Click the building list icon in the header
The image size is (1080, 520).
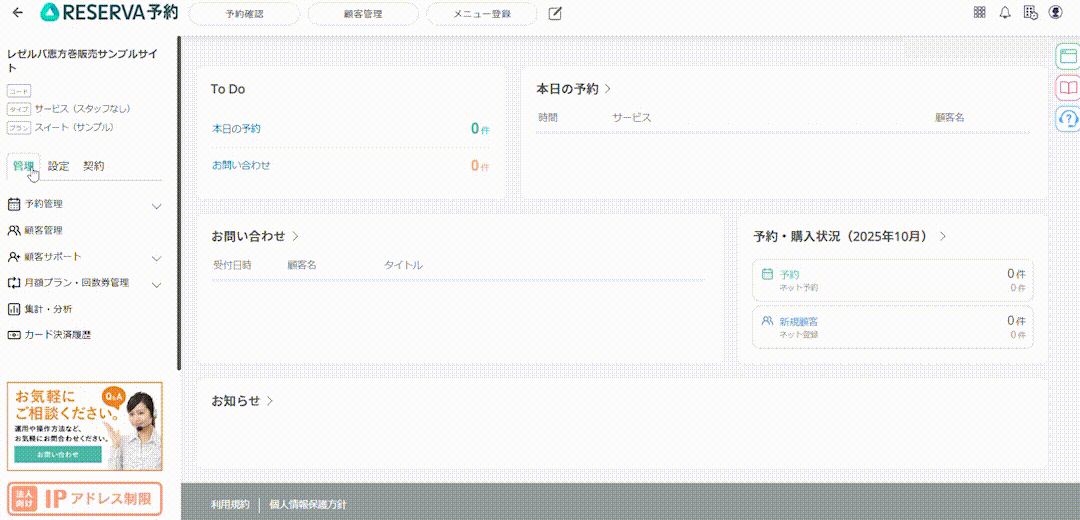coord(1030,12)
